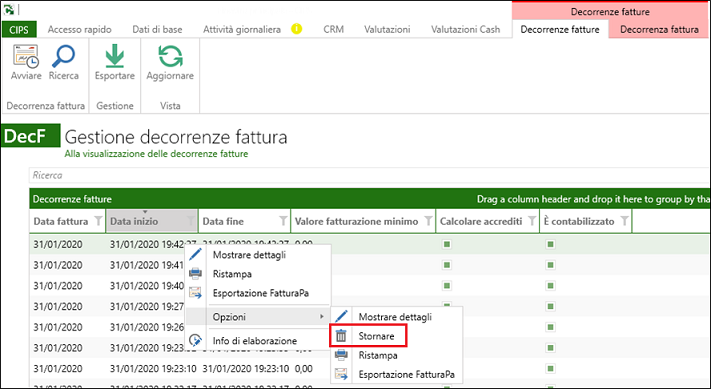
Task: Toggle È contabilizzato checkbox in 19:26 row
Action: 550,327
